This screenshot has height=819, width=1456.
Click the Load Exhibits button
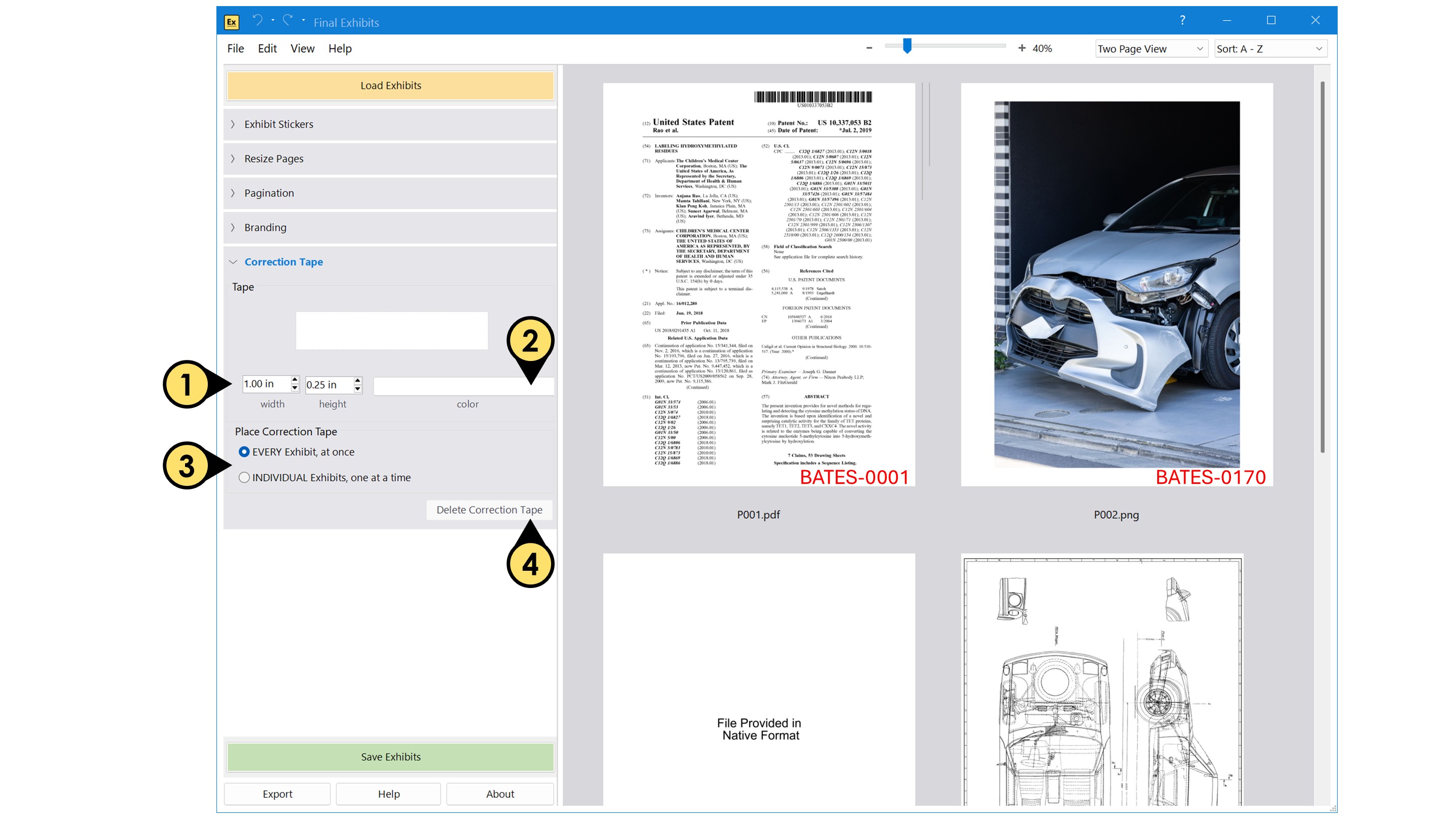[x=390, y=85]
